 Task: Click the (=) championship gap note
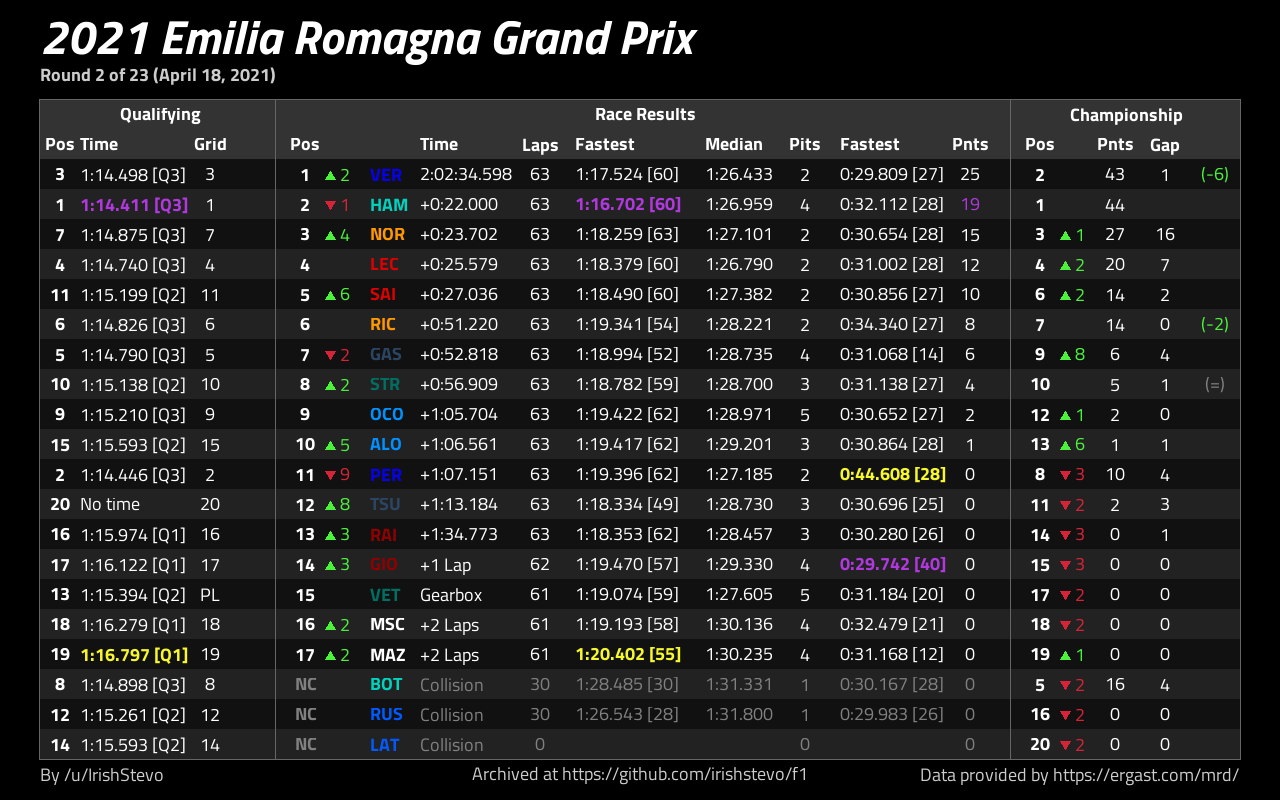pos(1214,385)
